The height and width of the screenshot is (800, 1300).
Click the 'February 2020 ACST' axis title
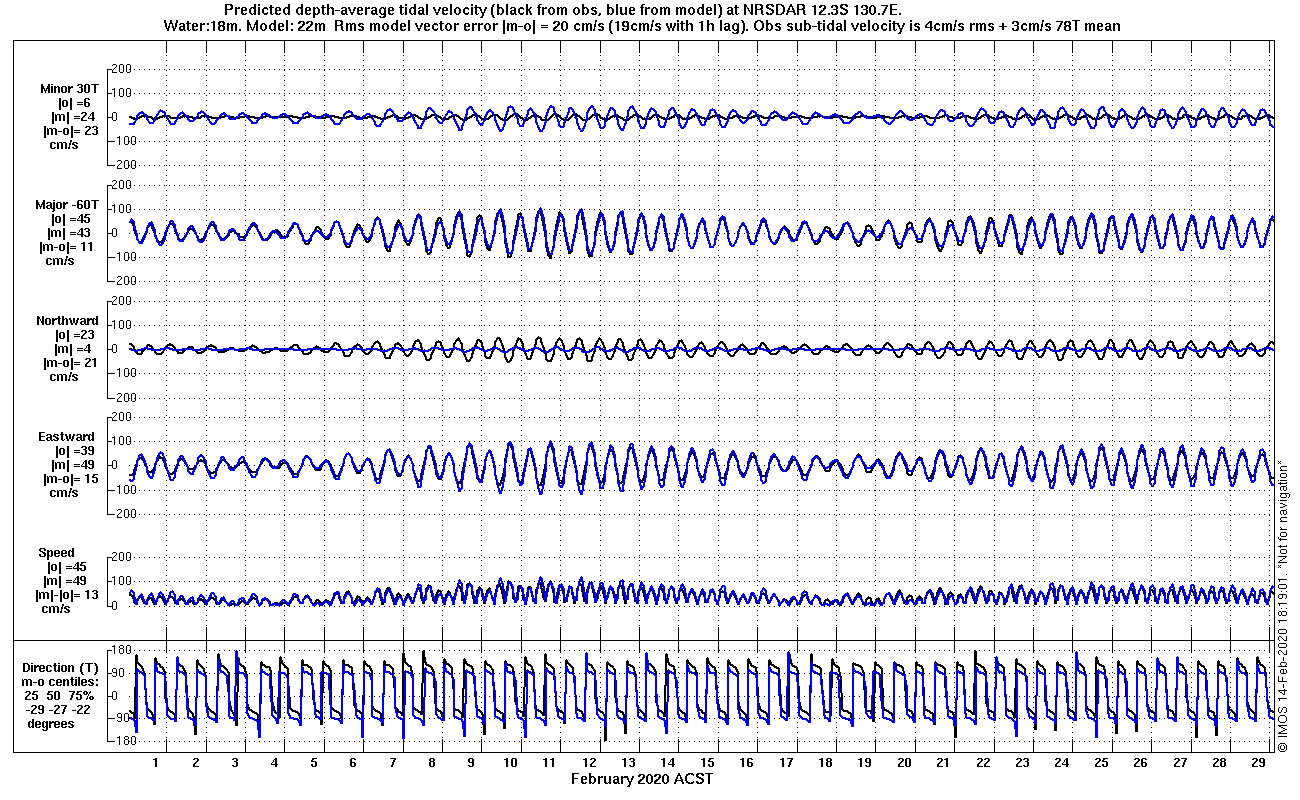(x=642, y=779)
